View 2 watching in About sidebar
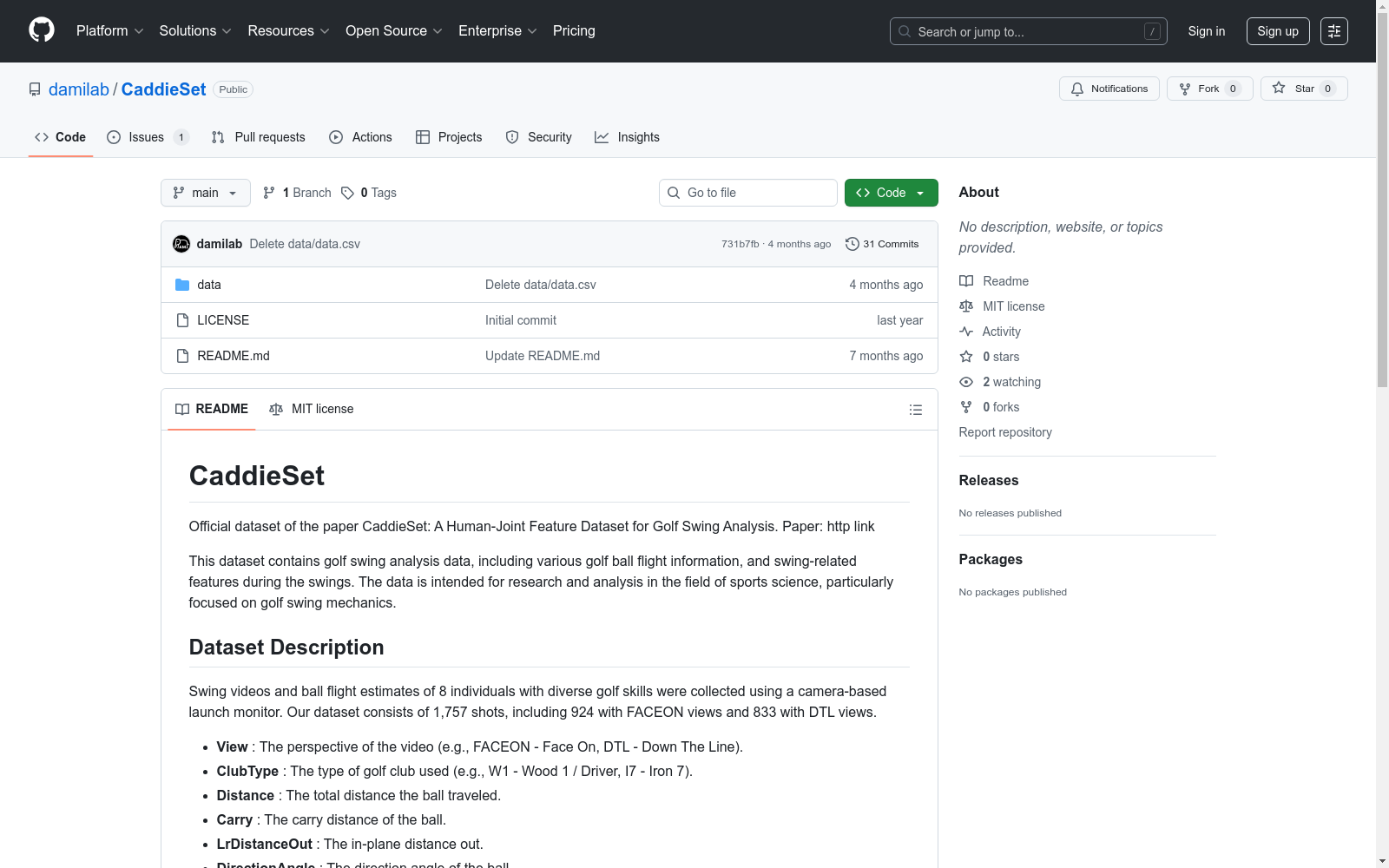This screenshot has width=1389, height=868. pos(1000,382)
